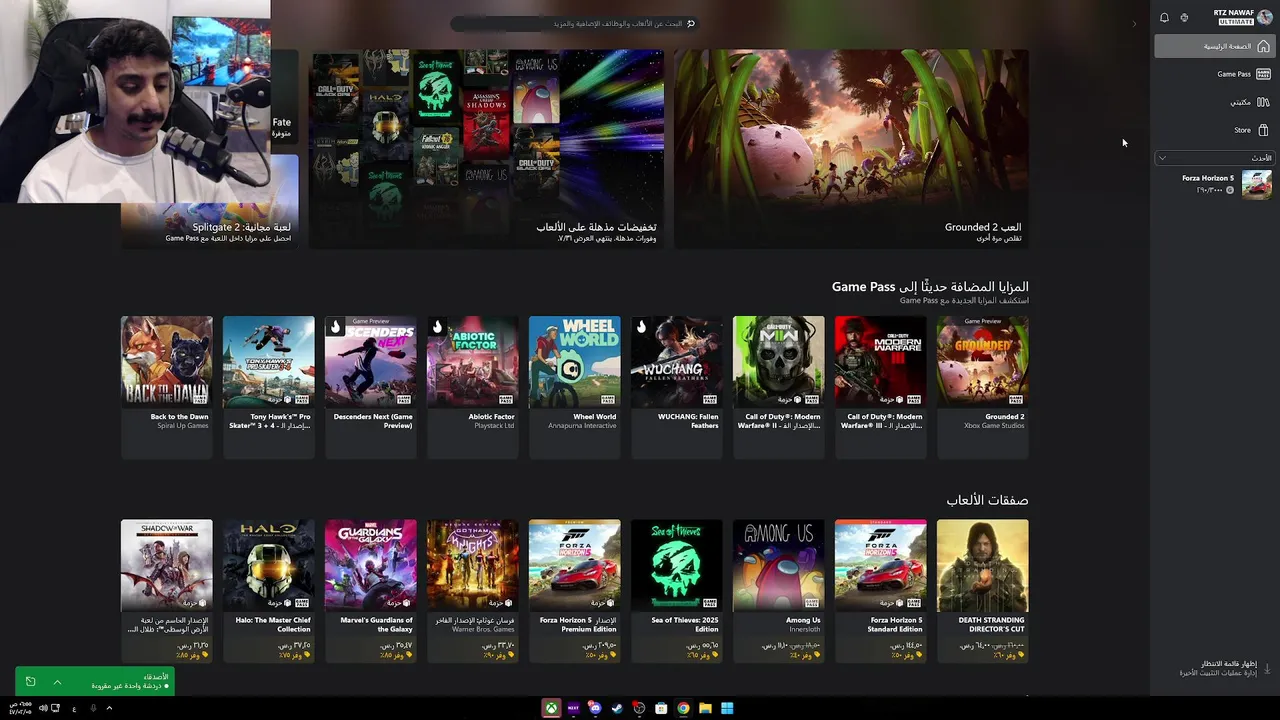Open the Game Pass sidebar item
Viewport: 1280px width, 720px height.
pos(1214,74)
